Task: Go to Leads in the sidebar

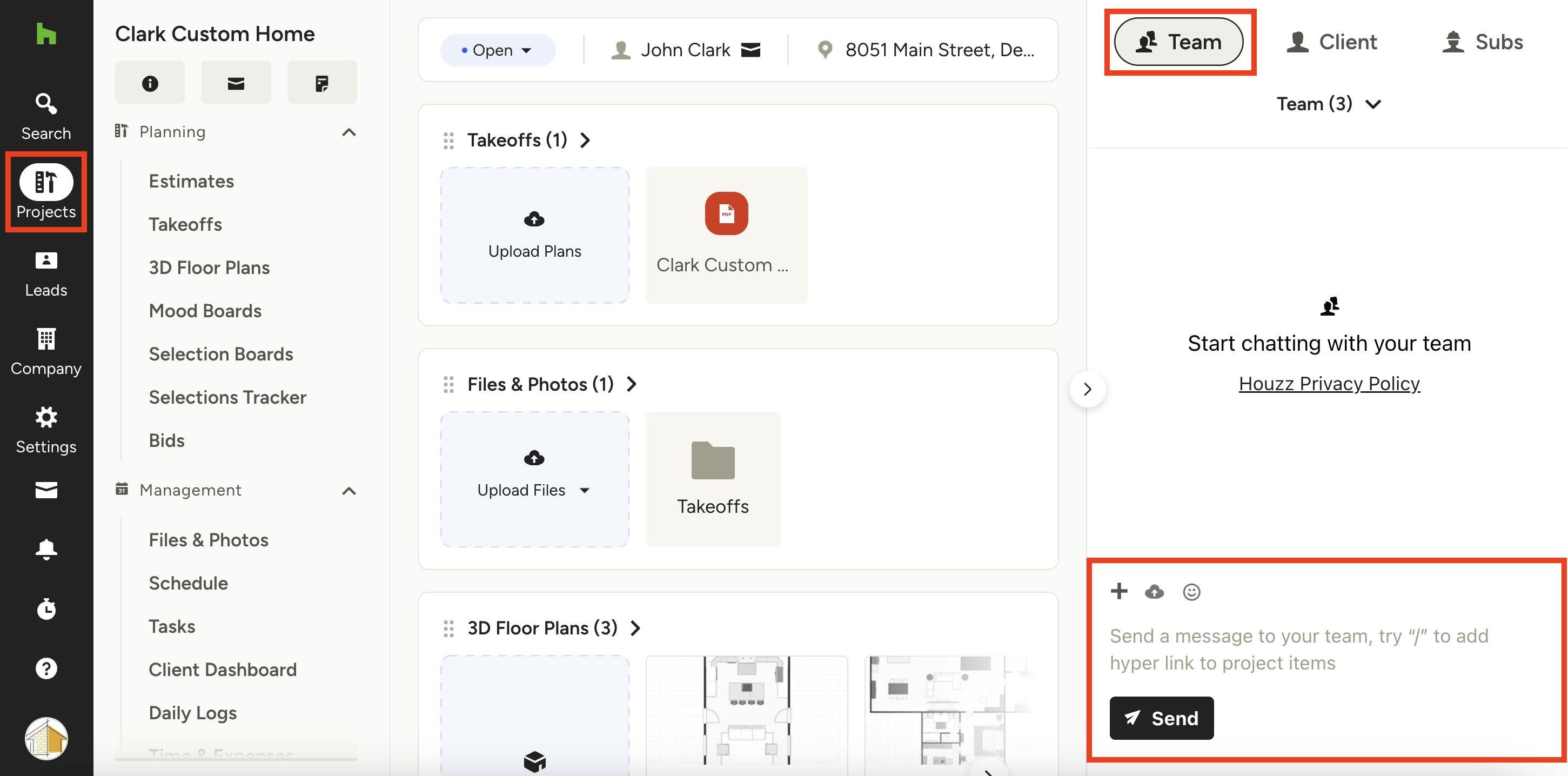Action: [46, 274]
